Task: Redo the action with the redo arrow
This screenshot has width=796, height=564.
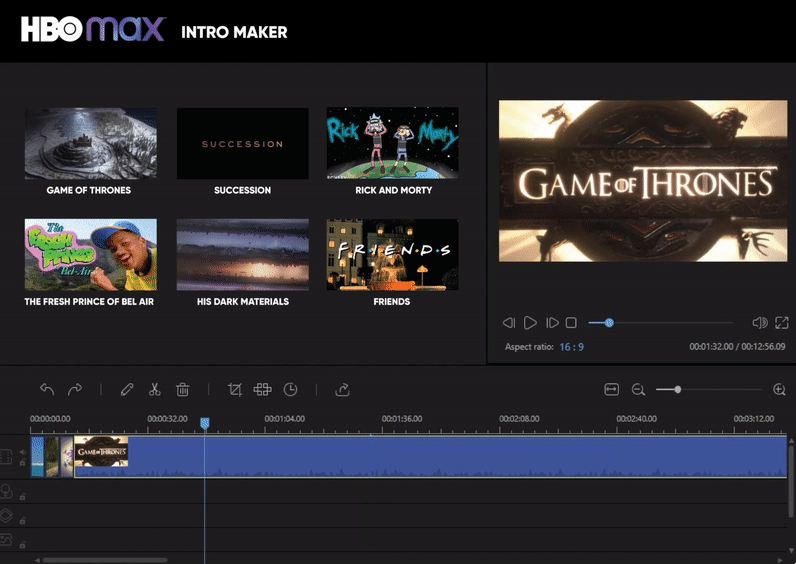Action: [75, 389]
